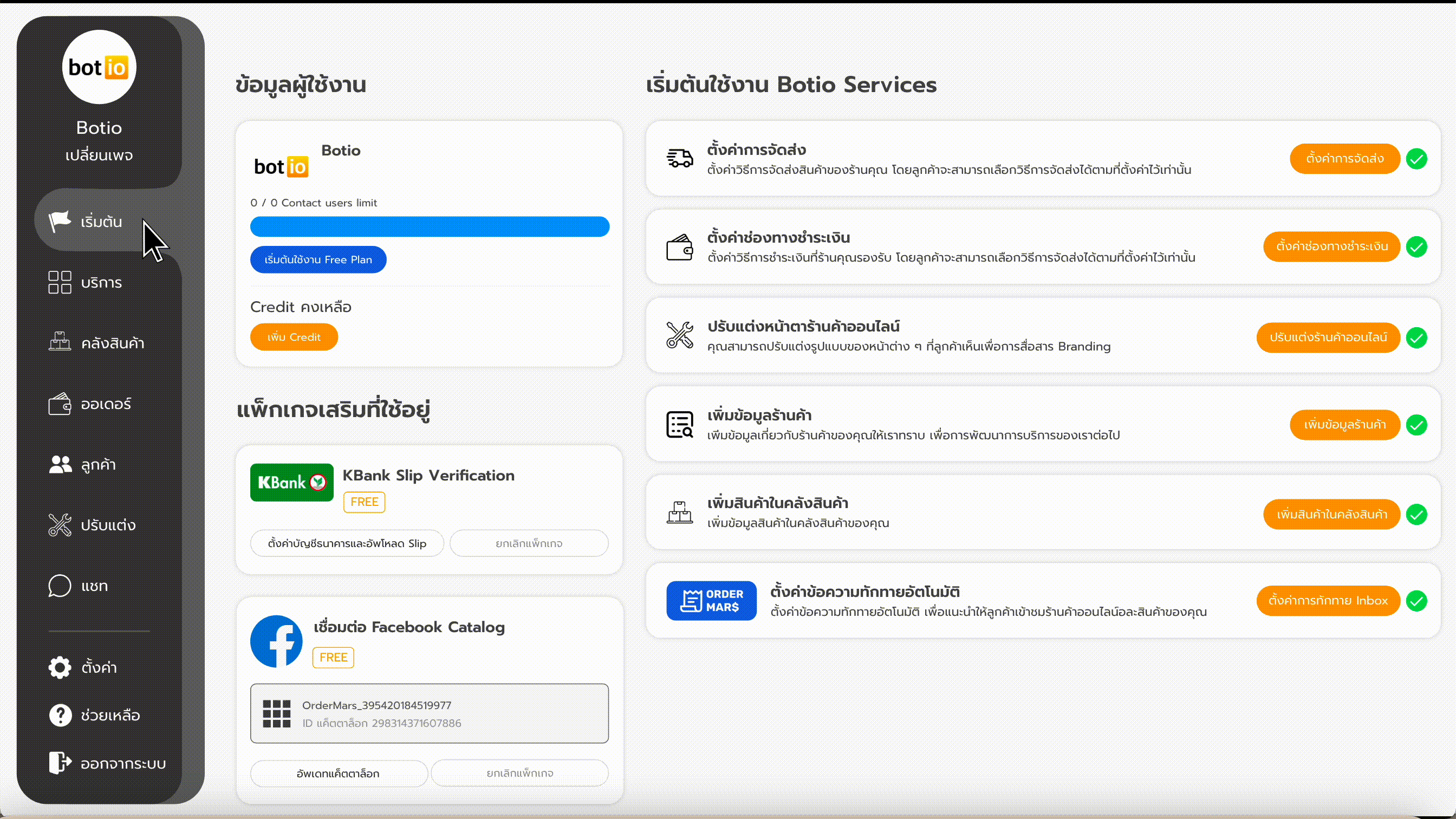Open the บริการ menu item
Image resolution: width=1456 pixels, height=819 pixels.
(100, 281)
